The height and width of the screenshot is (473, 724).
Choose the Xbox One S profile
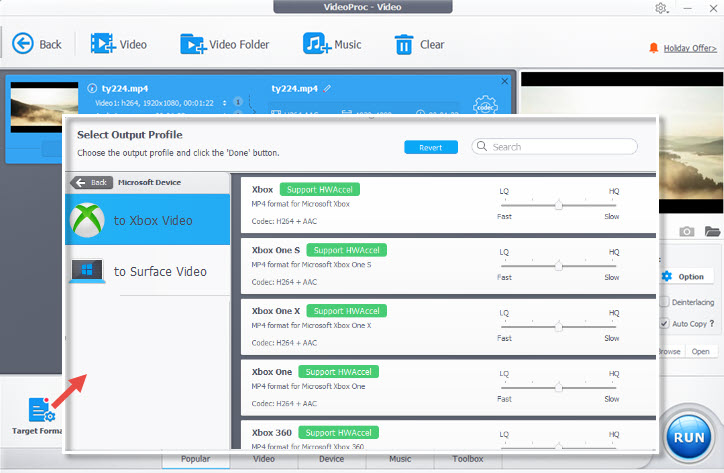pos(448,266)
